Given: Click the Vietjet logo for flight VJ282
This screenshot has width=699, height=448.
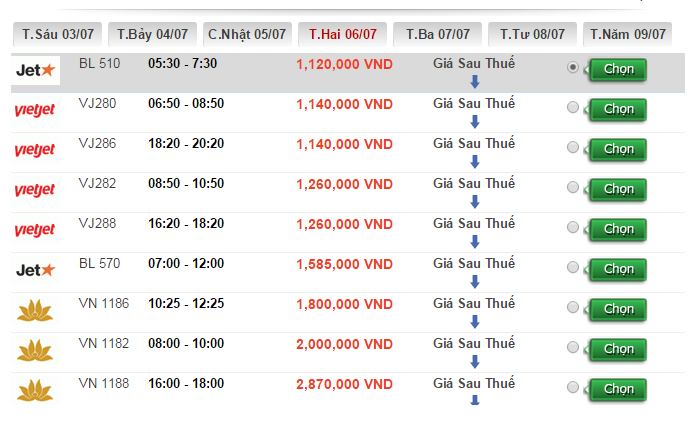Looking at the screenshot, I should tap(35, 190).
